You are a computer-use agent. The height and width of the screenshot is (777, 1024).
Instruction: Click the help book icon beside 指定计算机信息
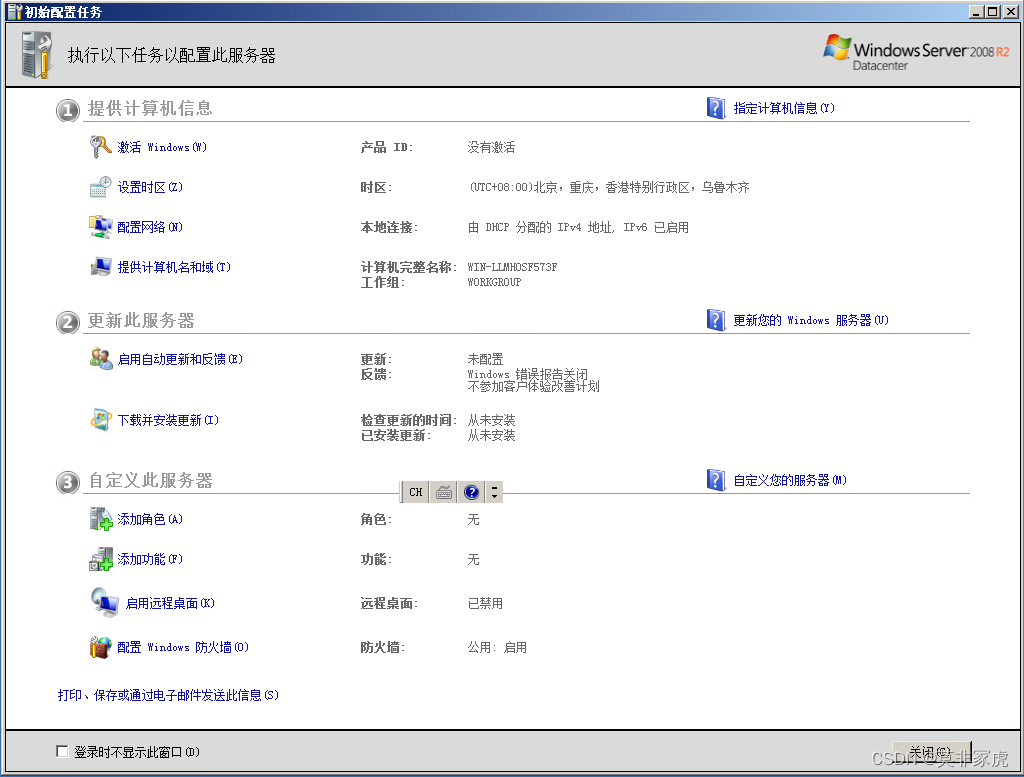[716, 108]
